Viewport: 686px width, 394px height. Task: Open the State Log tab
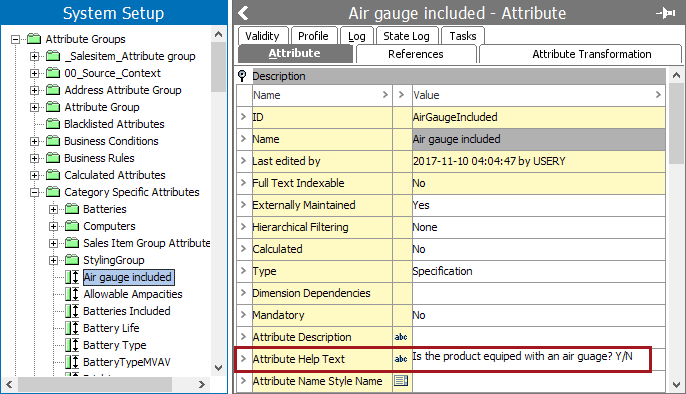406,36
